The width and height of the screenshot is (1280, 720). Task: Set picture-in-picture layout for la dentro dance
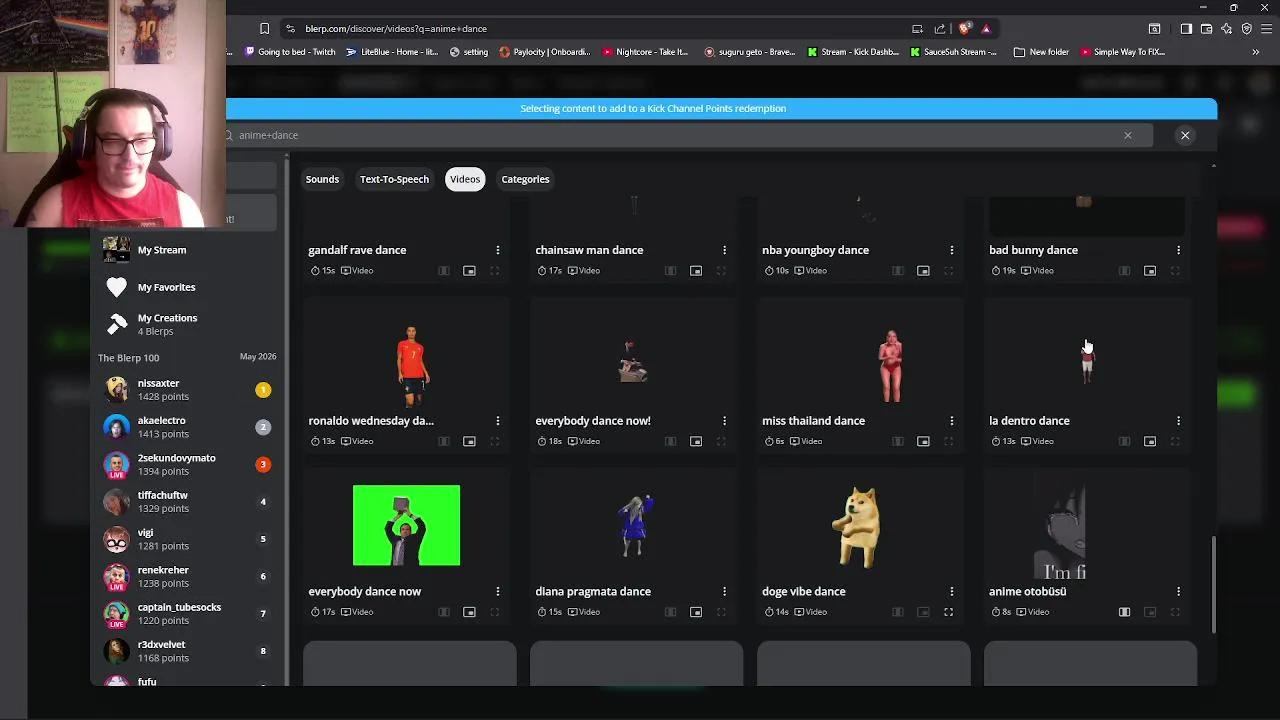click(x=1150, y=441)
